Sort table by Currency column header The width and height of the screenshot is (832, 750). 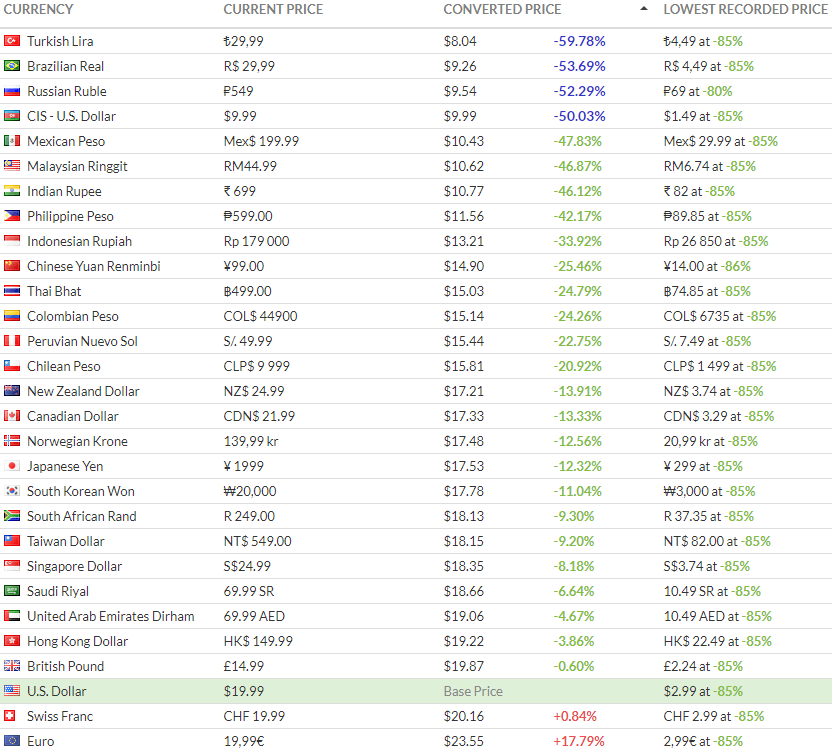click(x=39, y=9)
